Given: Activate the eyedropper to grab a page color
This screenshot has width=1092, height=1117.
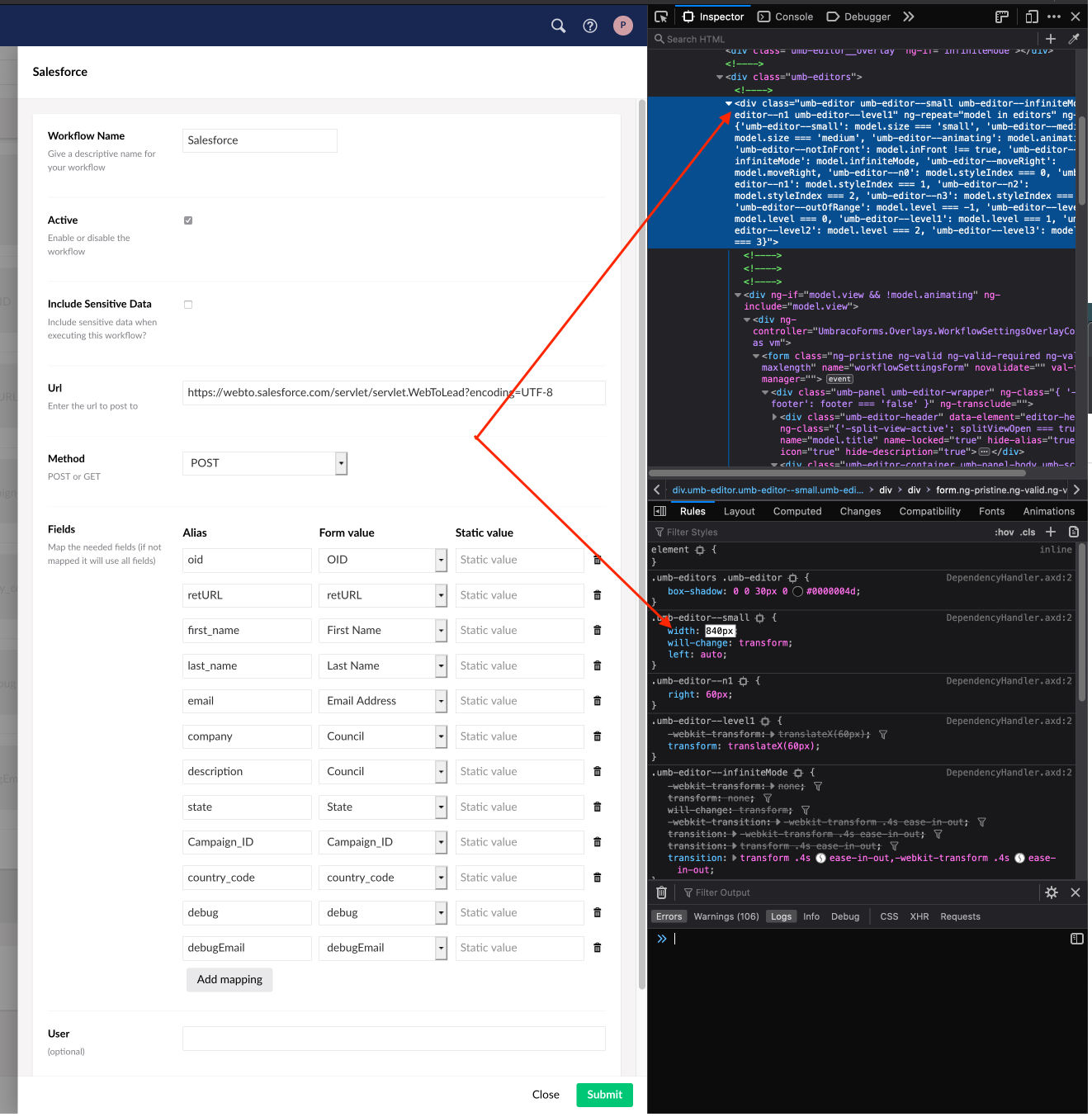Looking at the screenshot, I should (1074, 39).
